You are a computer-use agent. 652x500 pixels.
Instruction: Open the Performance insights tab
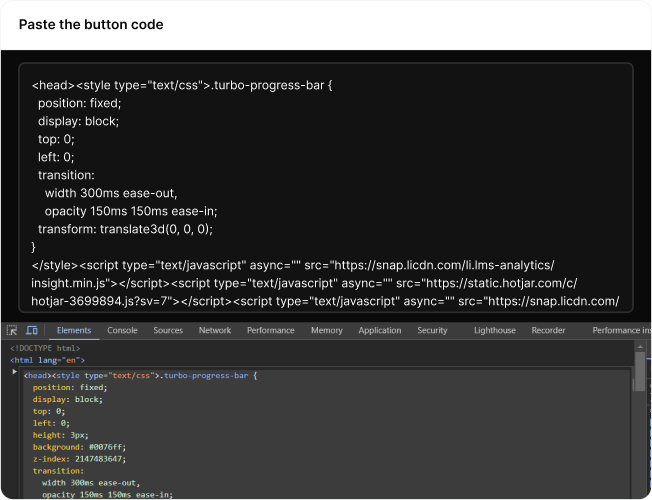pos(621,331)
